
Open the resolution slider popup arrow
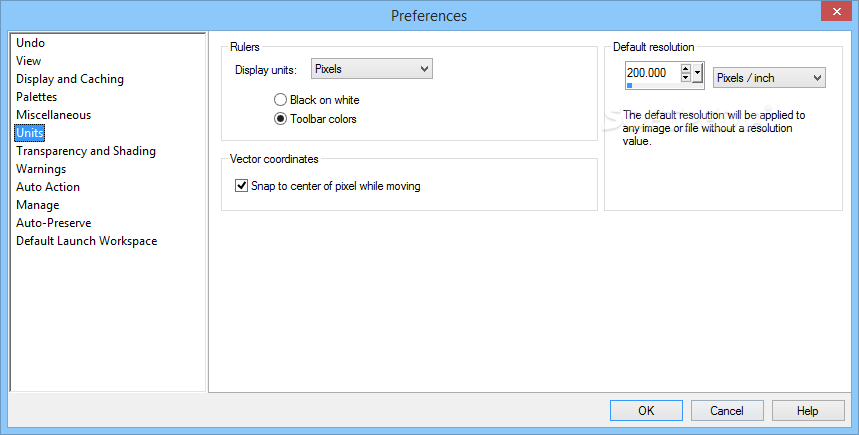click(697, 73)
